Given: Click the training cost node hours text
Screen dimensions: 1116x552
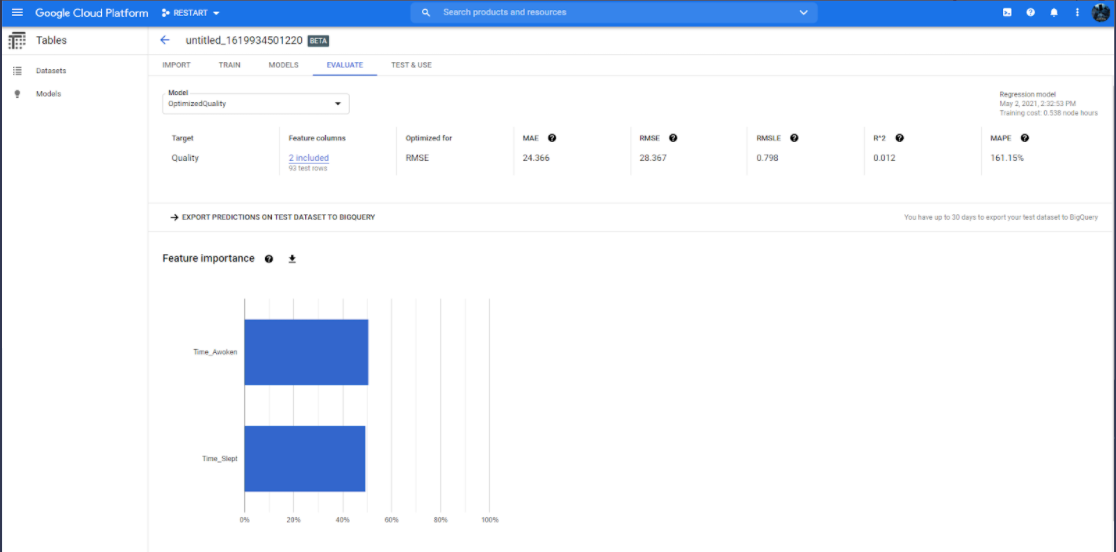Looking at the screenshot, I should pos(1048,112).
